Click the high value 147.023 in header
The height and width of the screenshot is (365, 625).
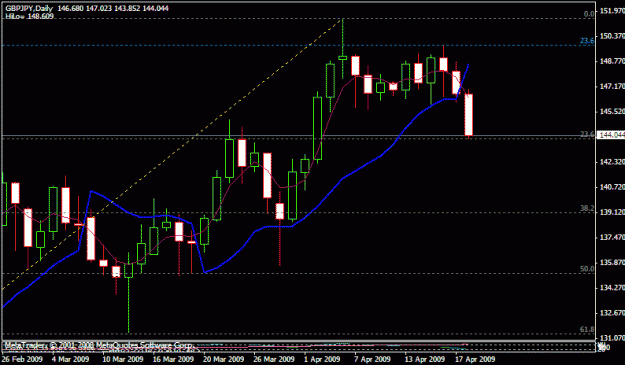coord(99,8)
